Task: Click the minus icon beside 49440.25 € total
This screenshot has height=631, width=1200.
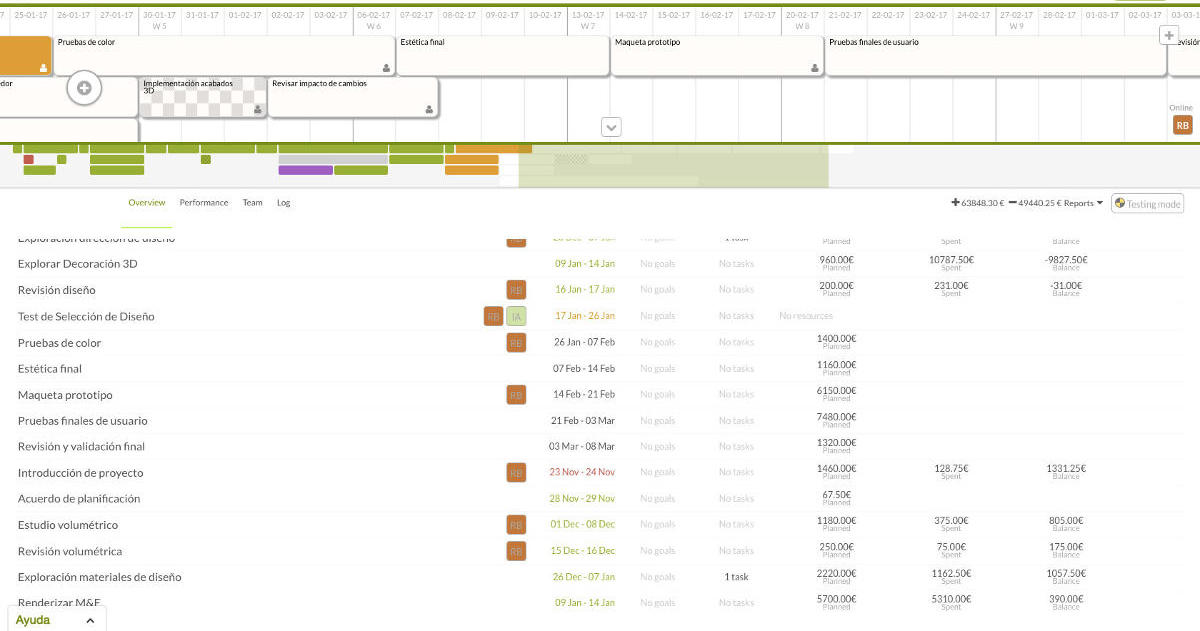Action: coord(1013,203)
